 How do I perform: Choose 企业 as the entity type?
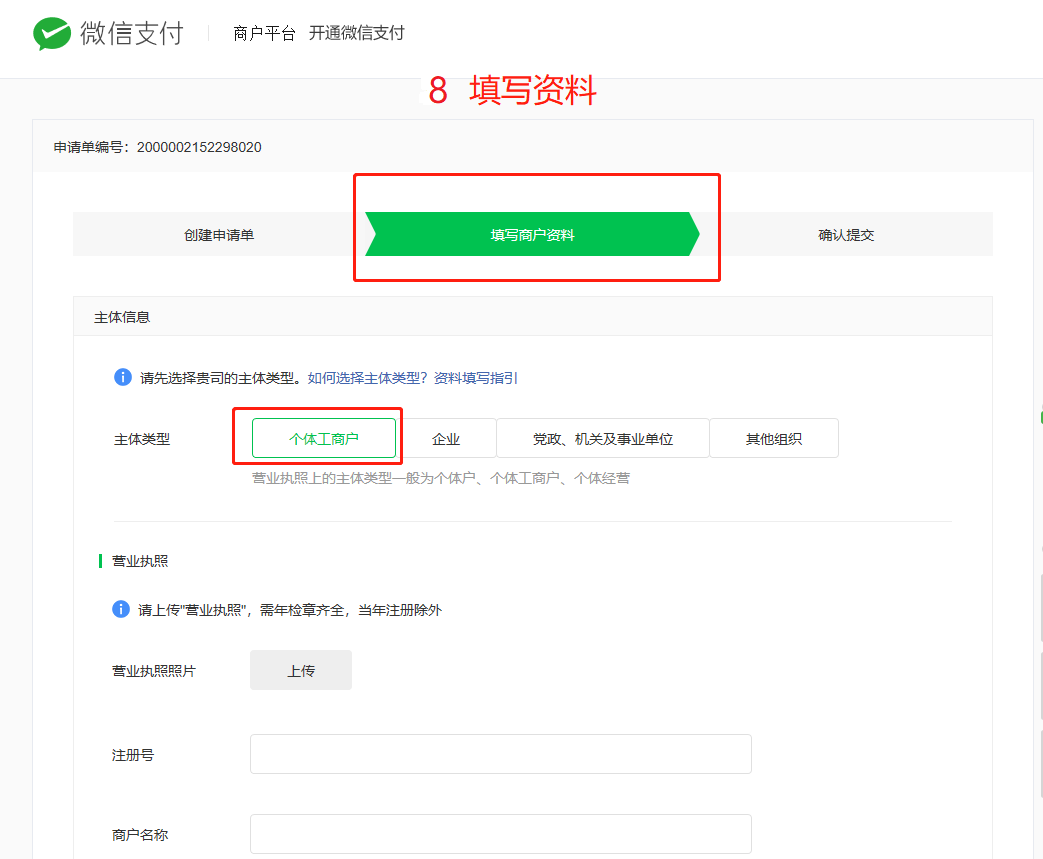point(446,438)
